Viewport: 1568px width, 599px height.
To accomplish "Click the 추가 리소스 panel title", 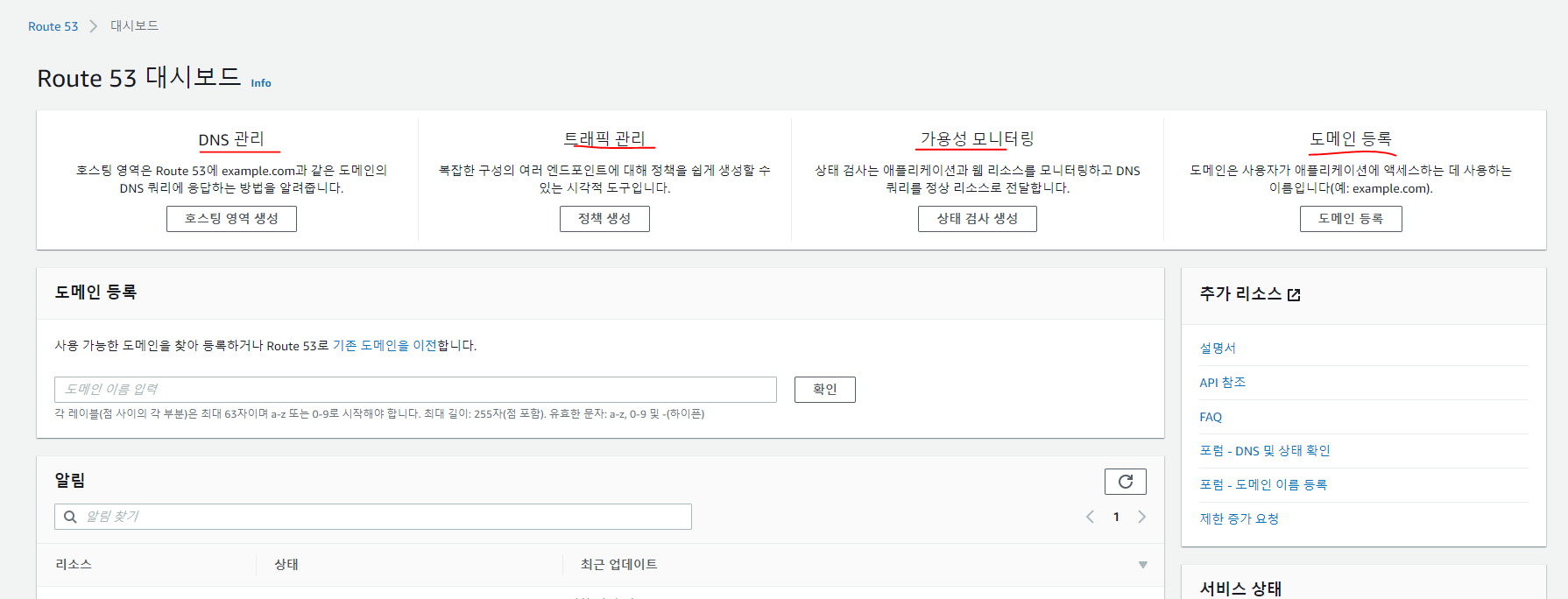I will (x=1240, y=294).
